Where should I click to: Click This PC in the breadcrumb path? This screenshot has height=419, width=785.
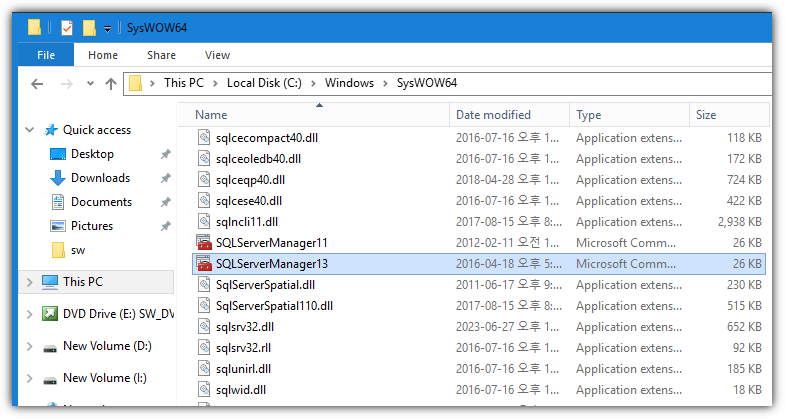tap(184, 83)
